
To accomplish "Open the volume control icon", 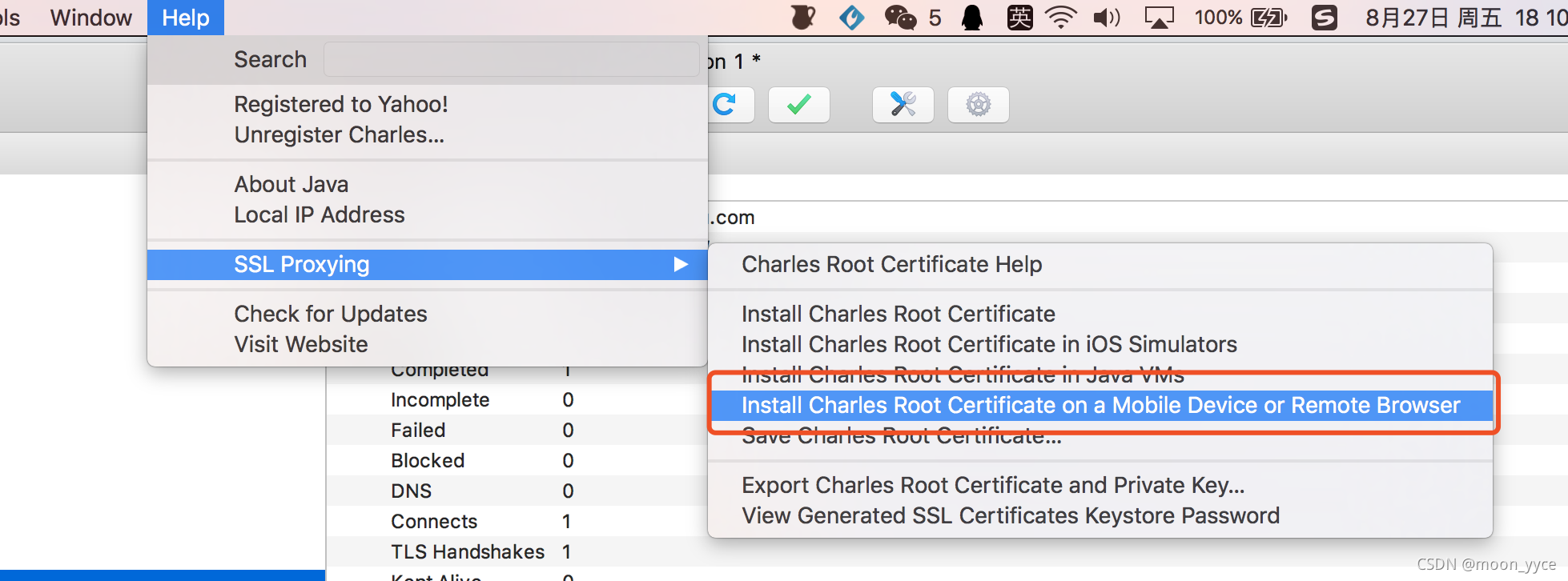I will coord(1107,18).
